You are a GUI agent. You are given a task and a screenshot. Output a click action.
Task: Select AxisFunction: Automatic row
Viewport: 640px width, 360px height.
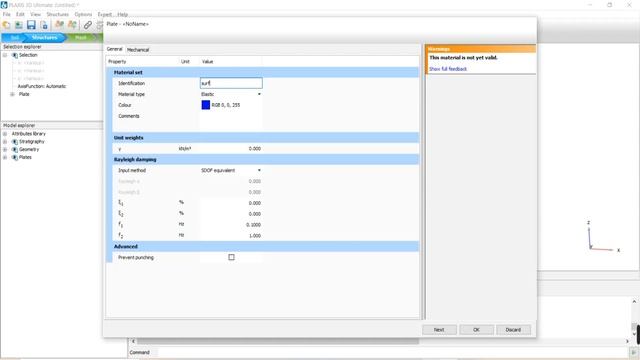[x=42, y=87]
